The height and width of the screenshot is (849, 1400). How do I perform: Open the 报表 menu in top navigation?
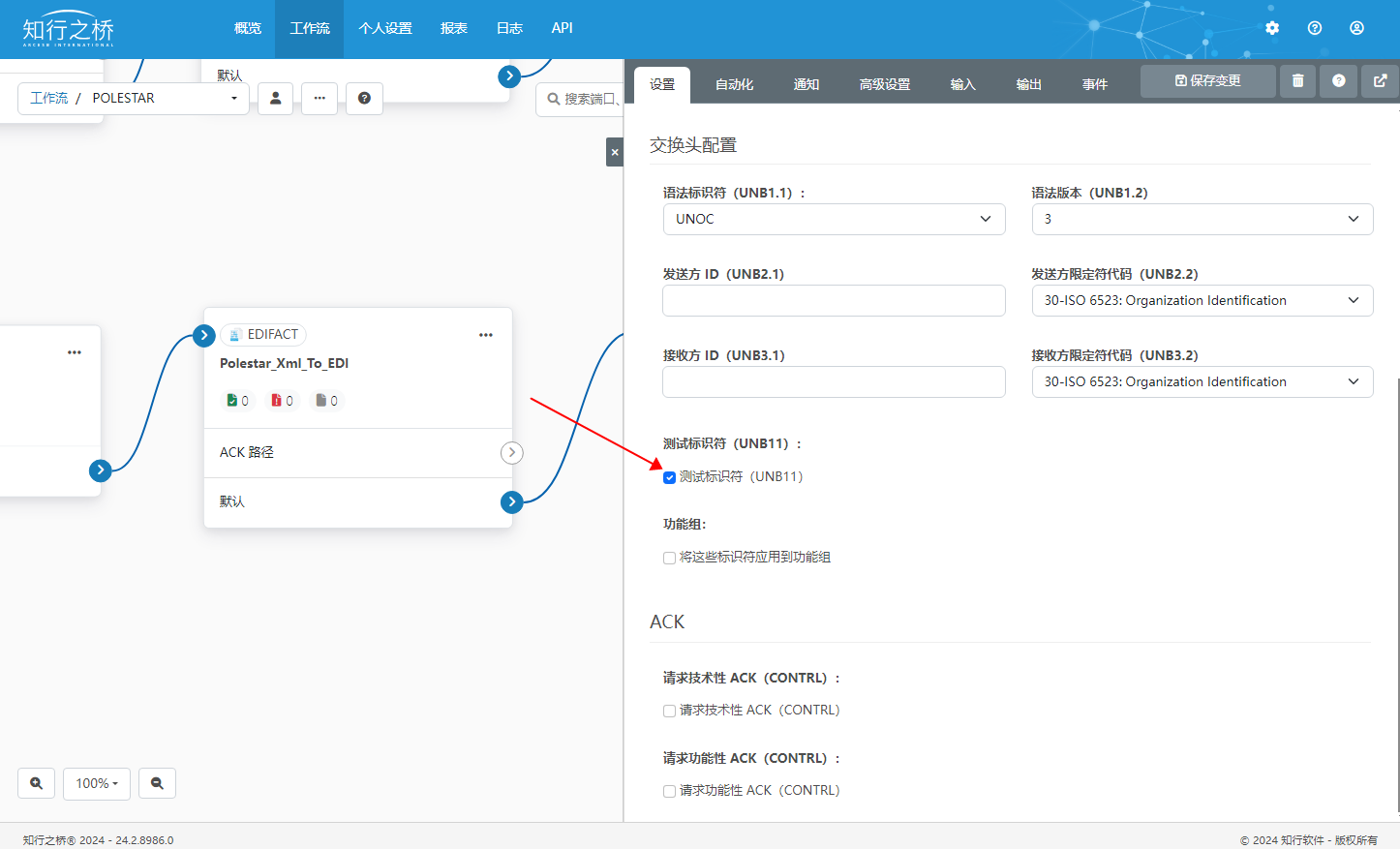[453, 28]
